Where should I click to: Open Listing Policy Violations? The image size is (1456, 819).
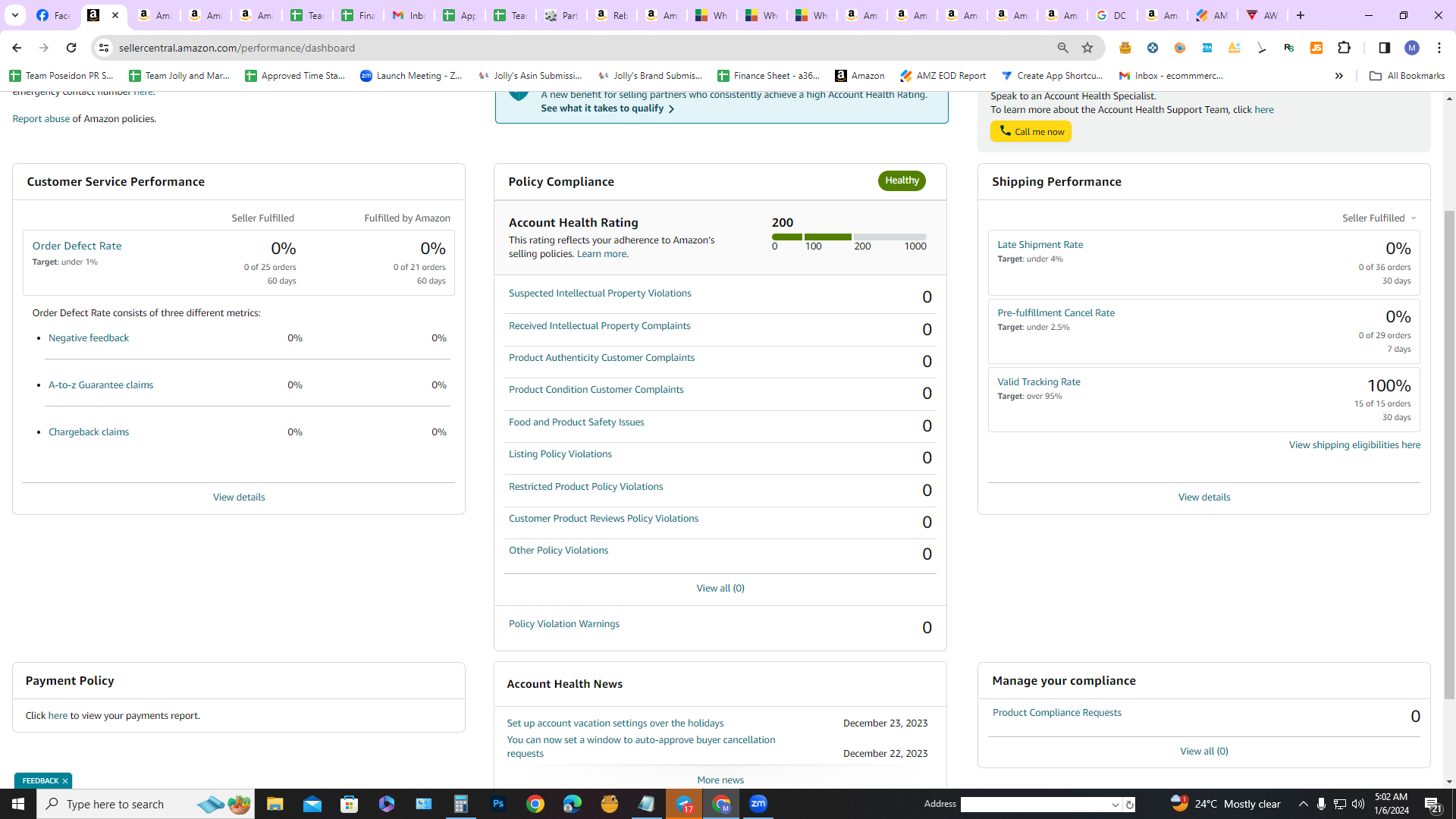(x=560, y=454)
